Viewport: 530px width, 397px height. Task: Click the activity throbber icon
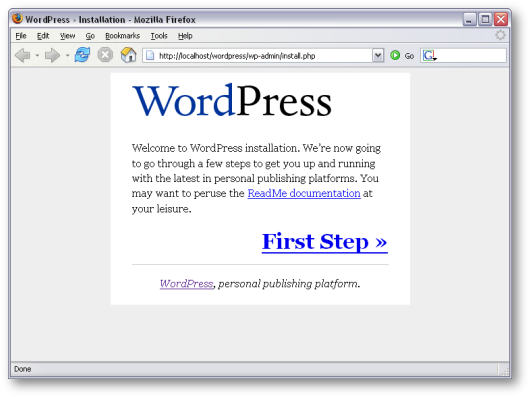[500, 35]
